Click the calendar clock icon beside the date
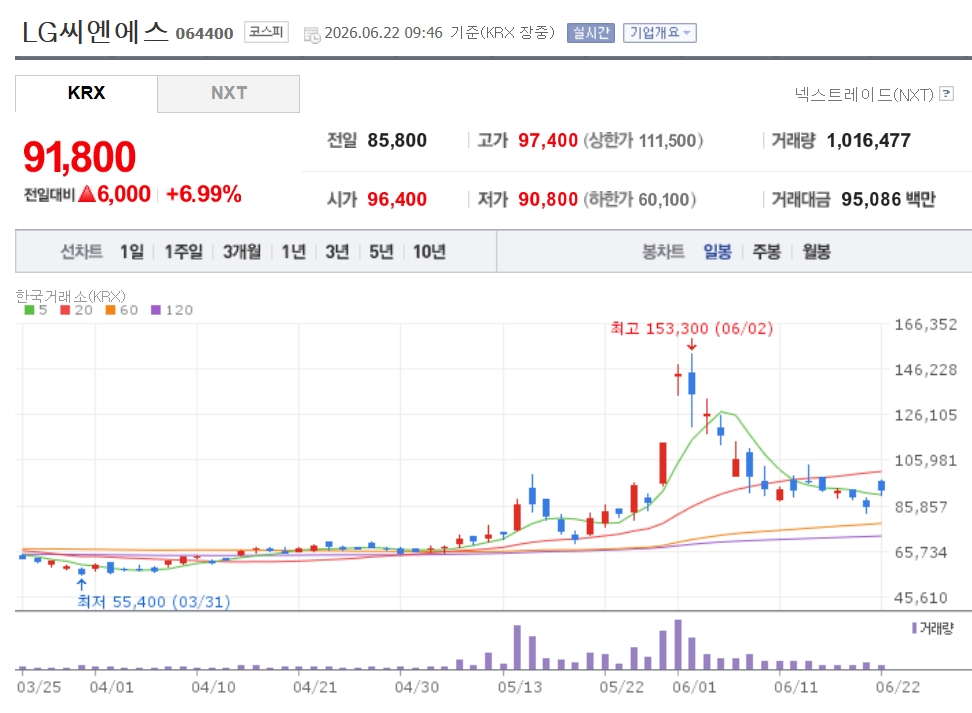 pyautogui.click(x=312, y=35)
